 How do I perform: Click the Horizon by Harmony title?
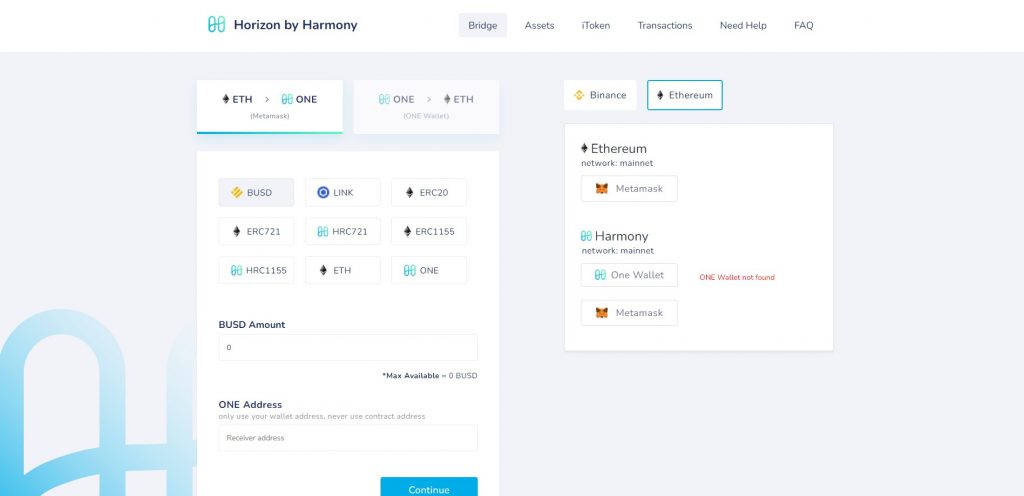(295, 25)
